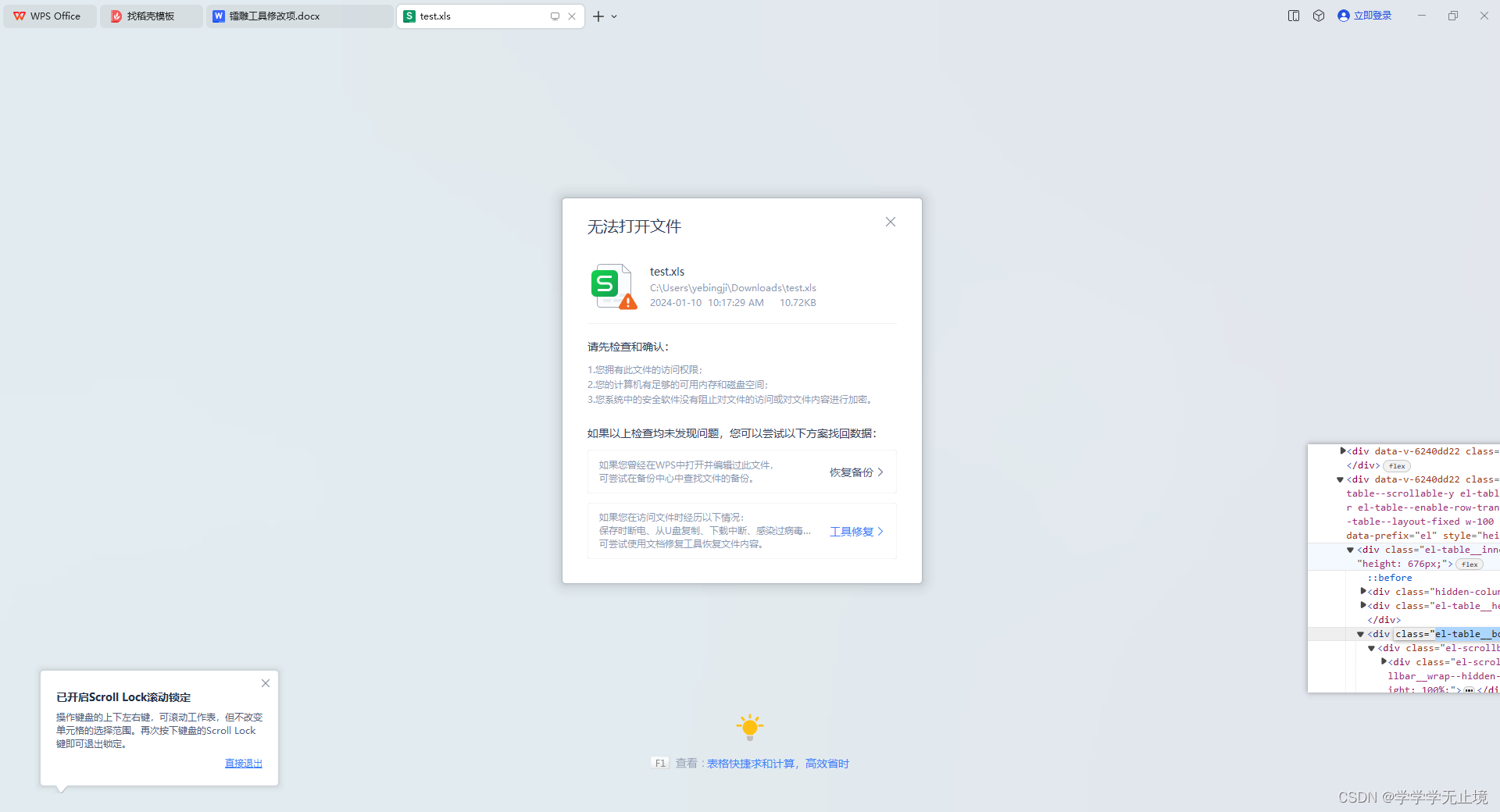
Task: Close the Scroll Lock tooltip
Action: (x=266, y=683)
